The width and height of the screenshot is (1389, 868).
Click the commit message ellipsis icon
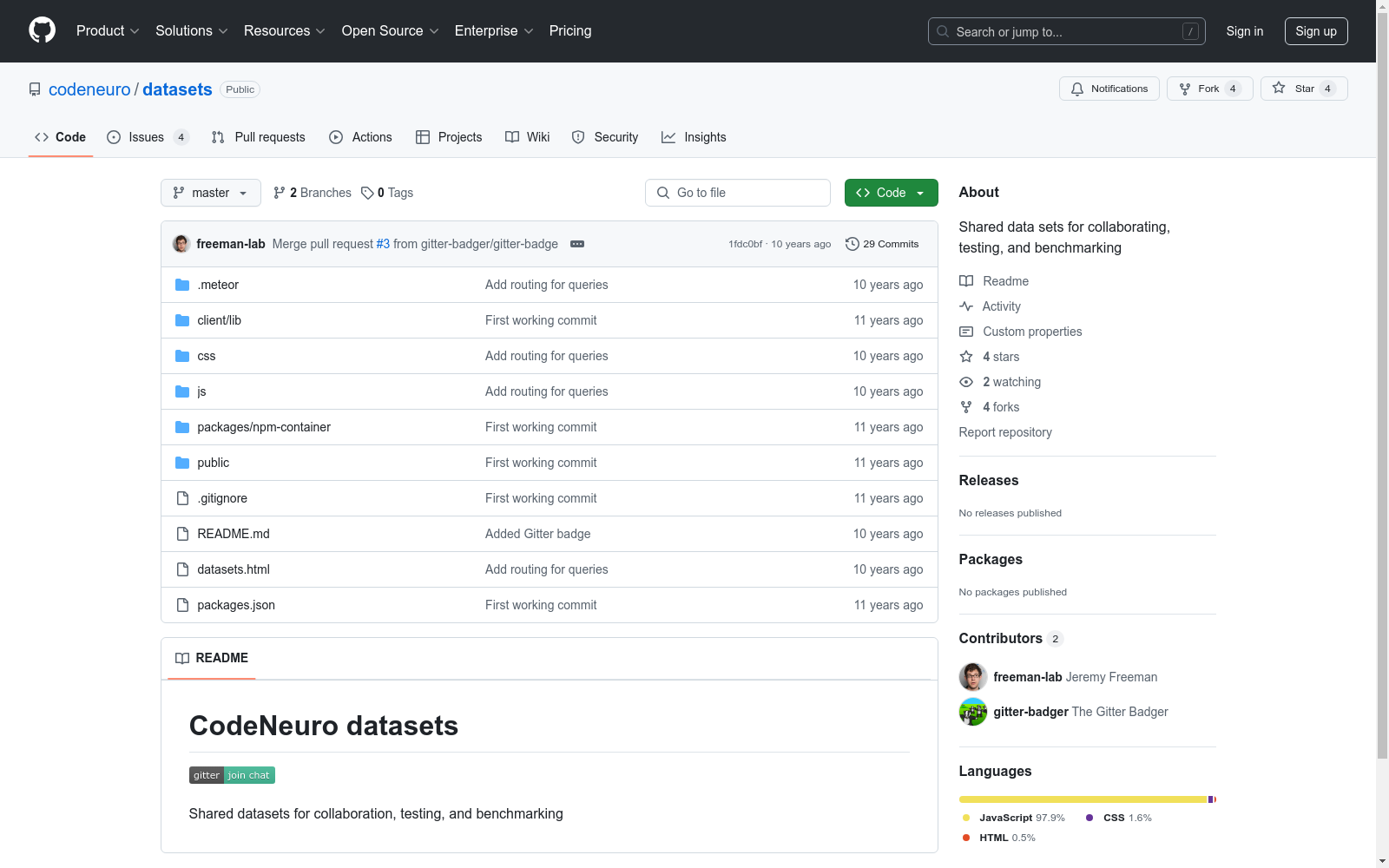point(577,244)
